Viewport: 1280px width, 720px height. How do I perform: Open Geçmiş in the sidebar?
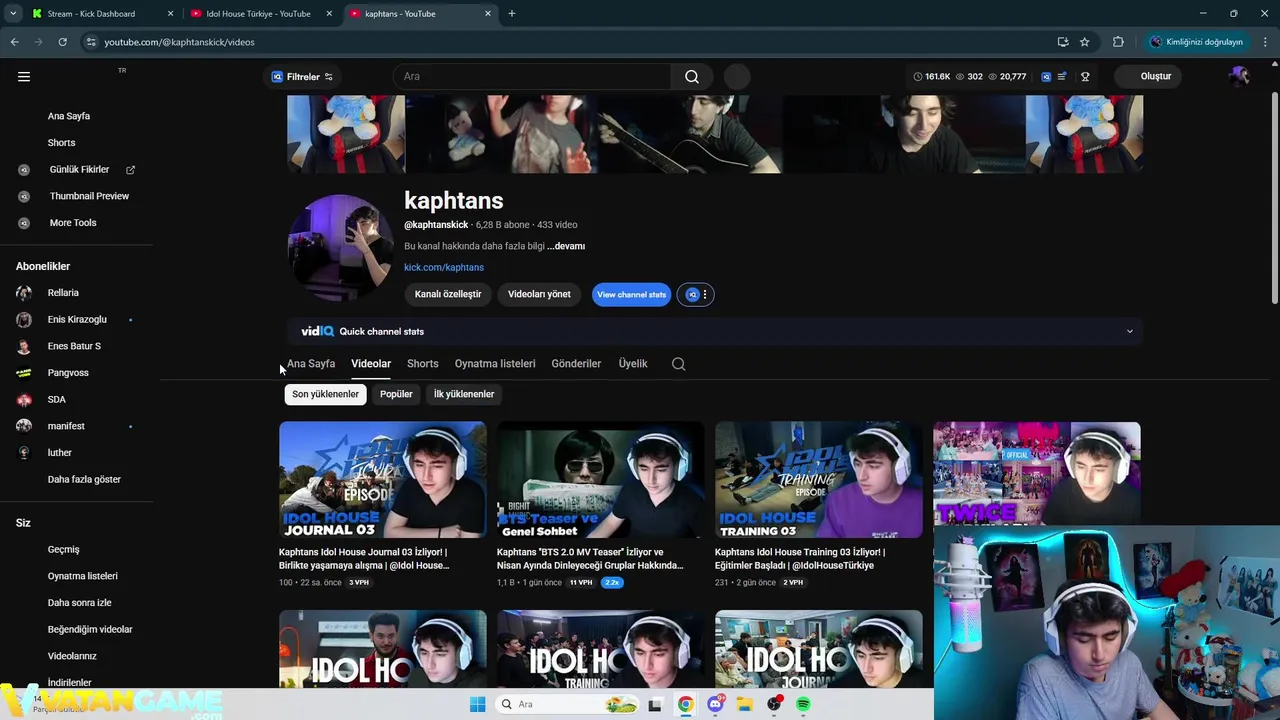[63, 550]
